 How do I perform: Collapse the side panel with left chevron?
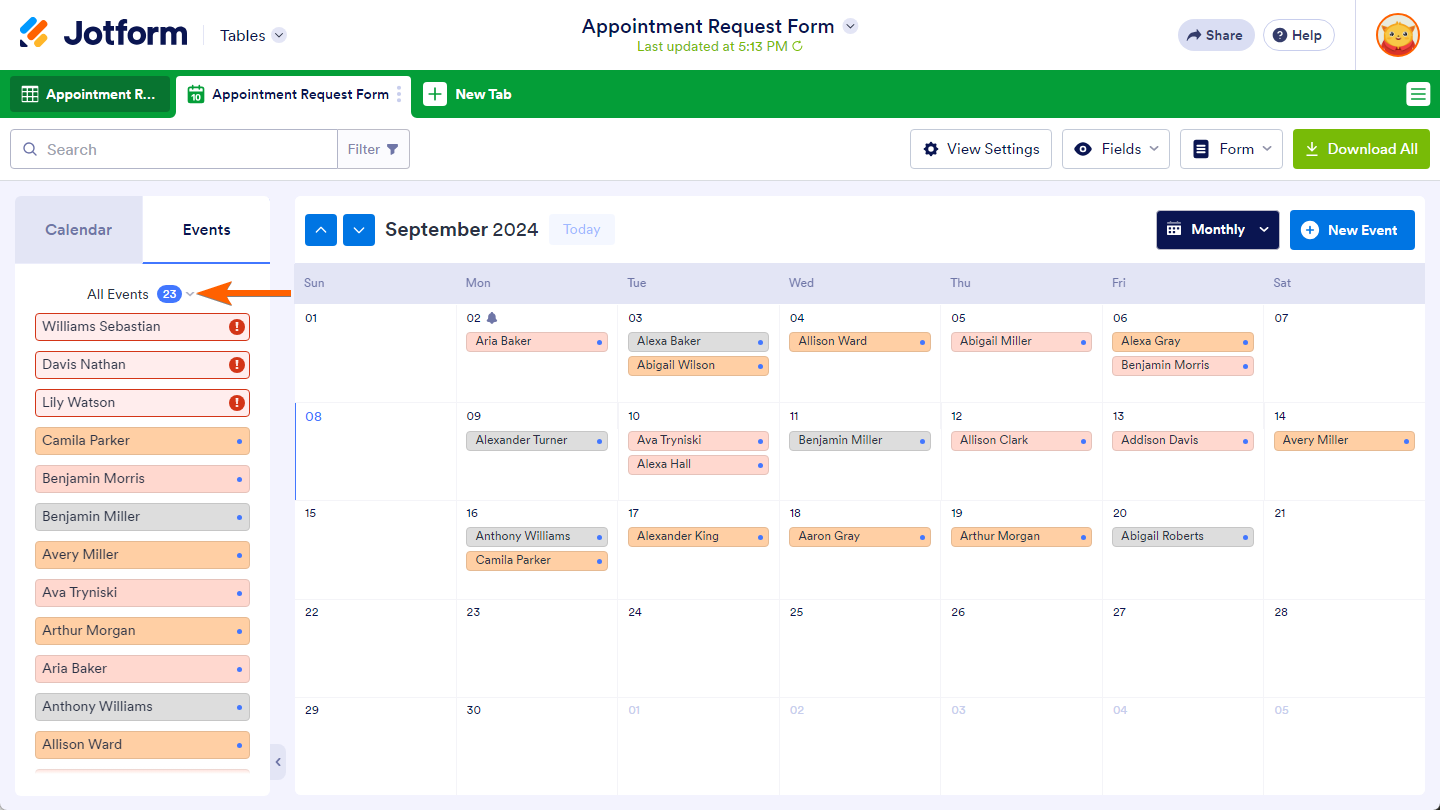(x=278, y=762)
